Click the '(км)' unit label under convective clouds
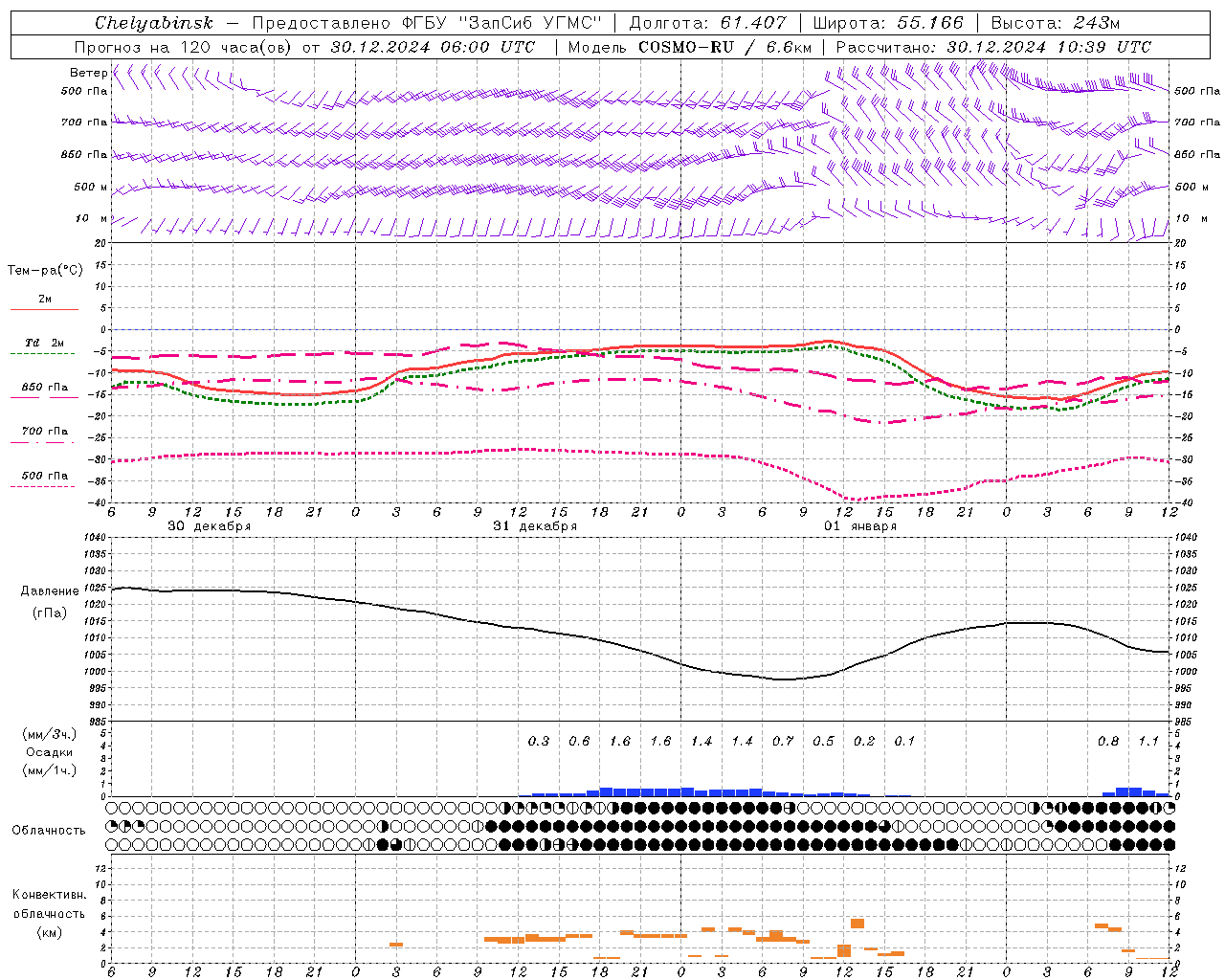1225x980 pixels. point(50,932)
